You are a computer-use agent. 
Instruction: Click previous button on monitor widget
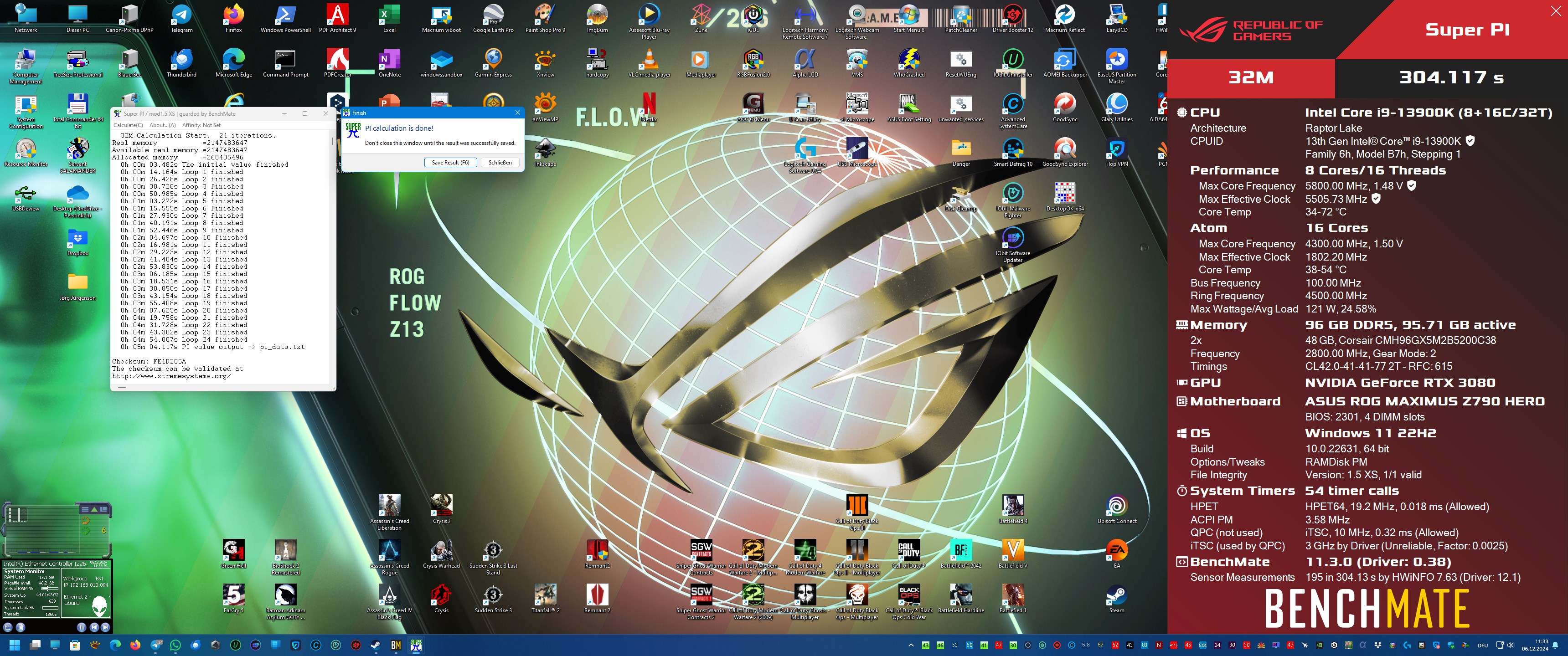click(x=94, y=627)
